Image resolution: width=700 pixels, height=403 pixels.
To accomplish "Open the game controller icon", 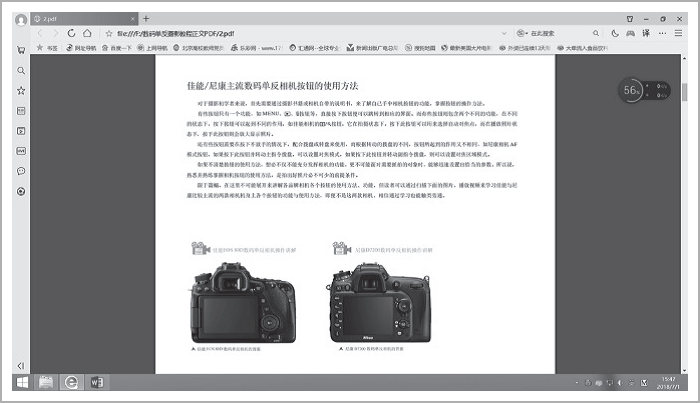I will pyautogui.click(x=630, y=33).
